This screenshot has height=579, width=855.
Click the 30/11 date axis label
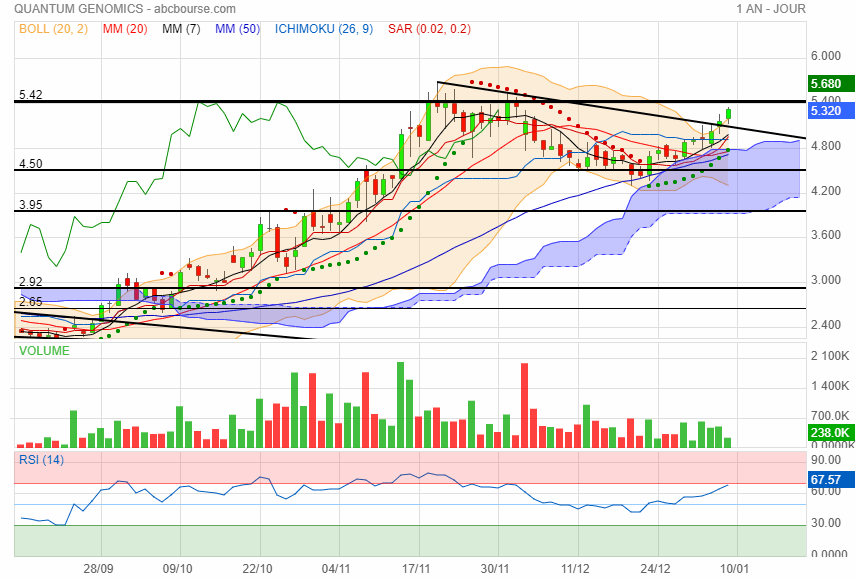[495, 569]
